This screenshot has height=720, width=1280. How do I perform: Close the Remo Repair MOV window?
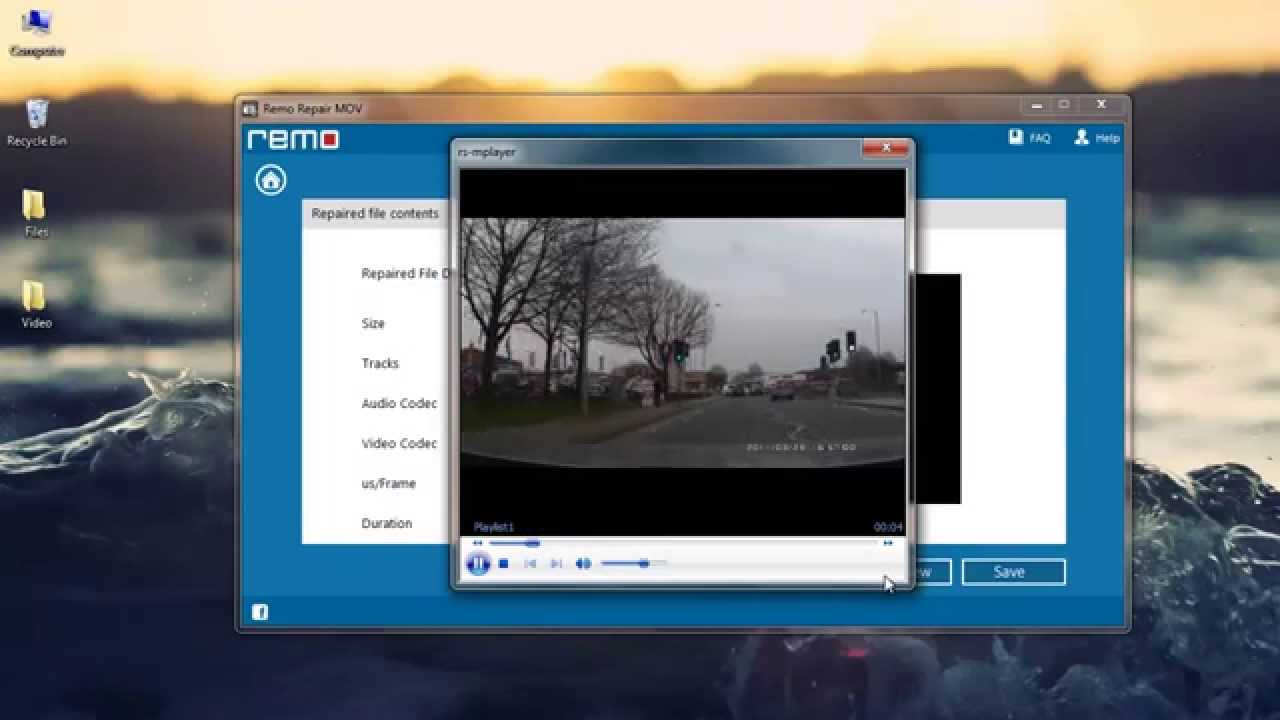pos(1101,104)
